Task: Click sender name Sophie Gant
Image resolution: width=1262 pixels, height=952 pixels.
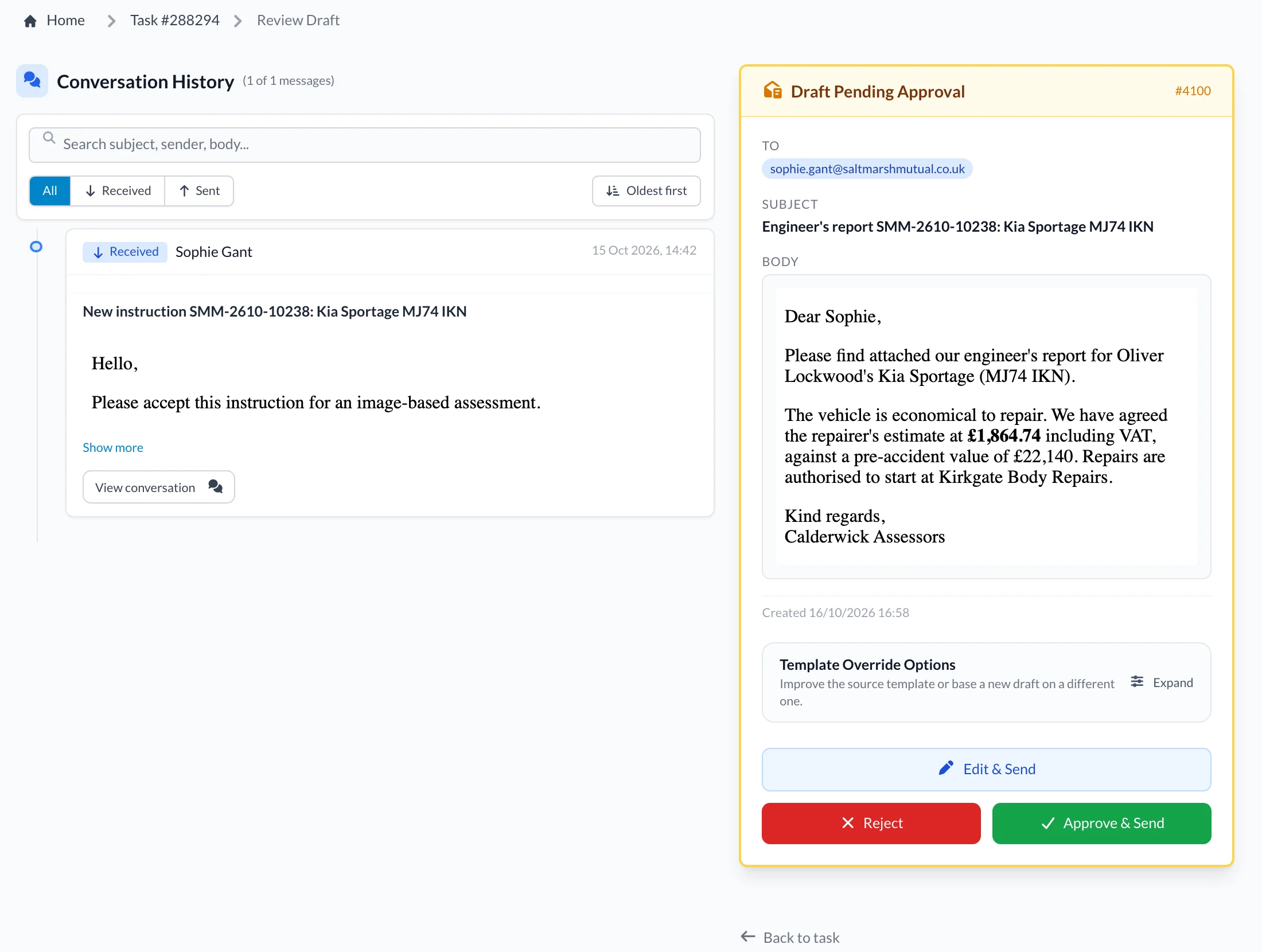Action: click(x=214, y=252)
